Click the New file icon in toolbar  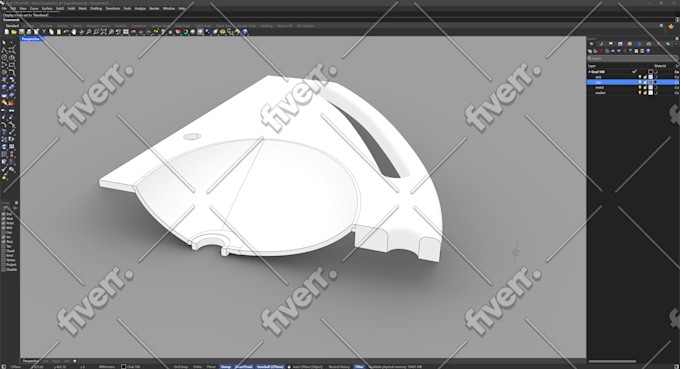7,32
